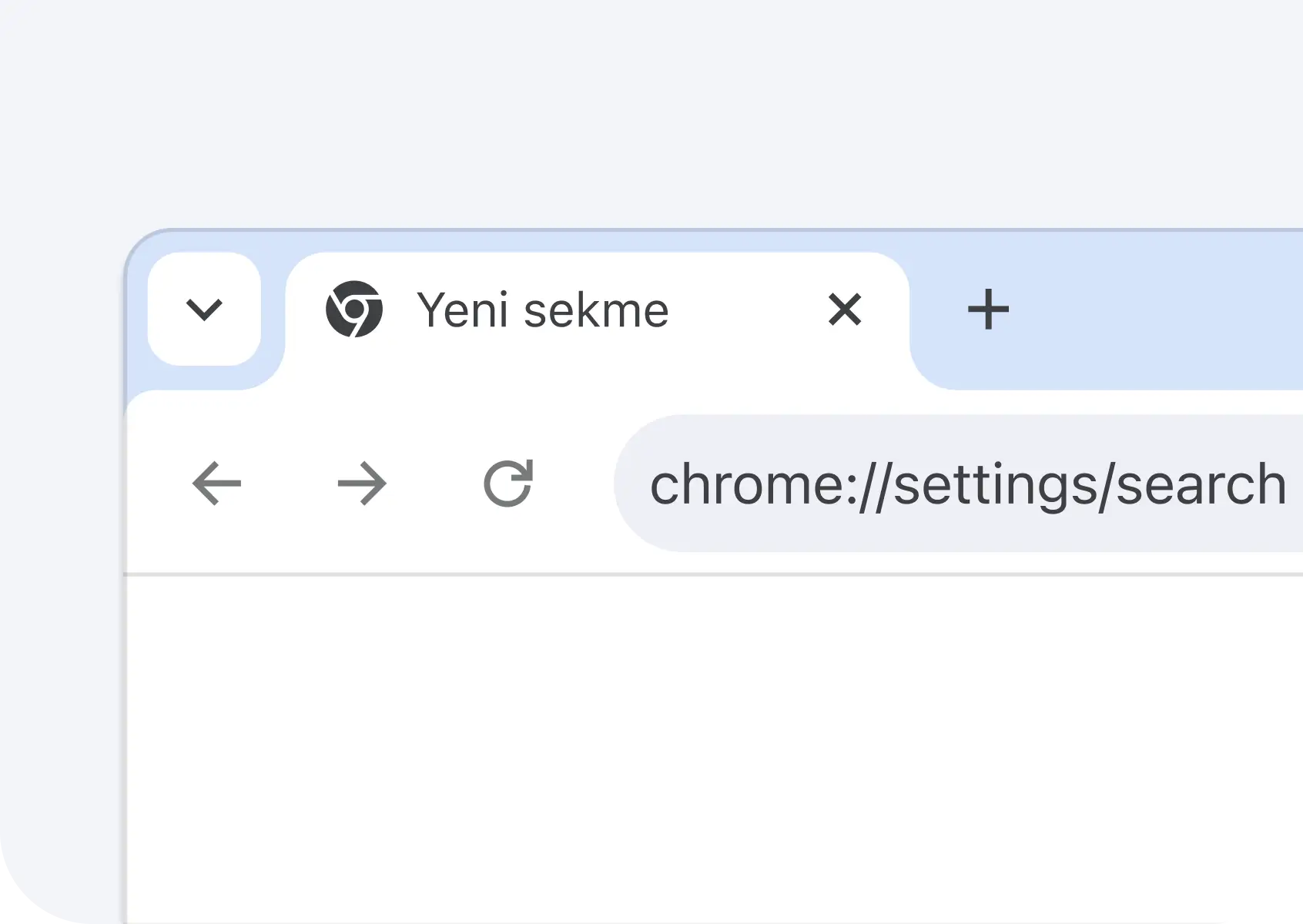1303x924 pixels.
Task: Click left padding inside the address bar pill
Action: click(633, 484)
